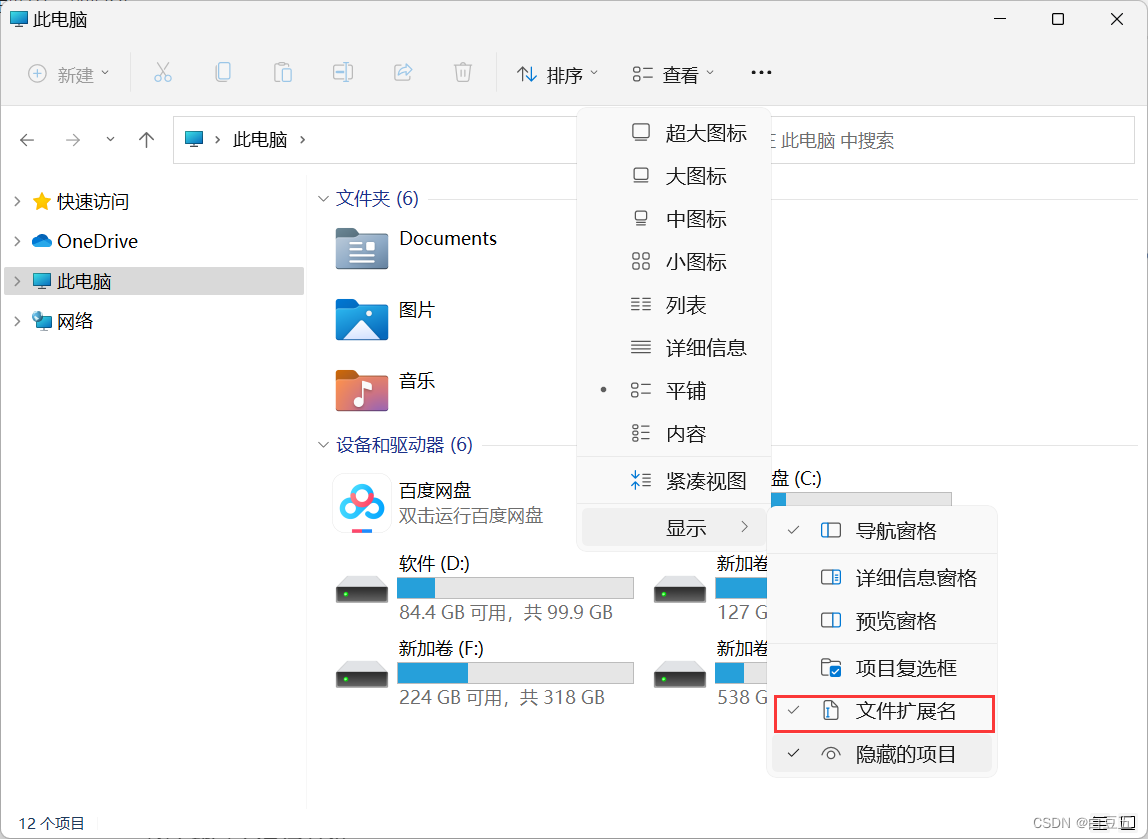Collapse the 设备和驱动器 (6) group
The height and width of the screenshot is (839, 1148).
point(323,444)
